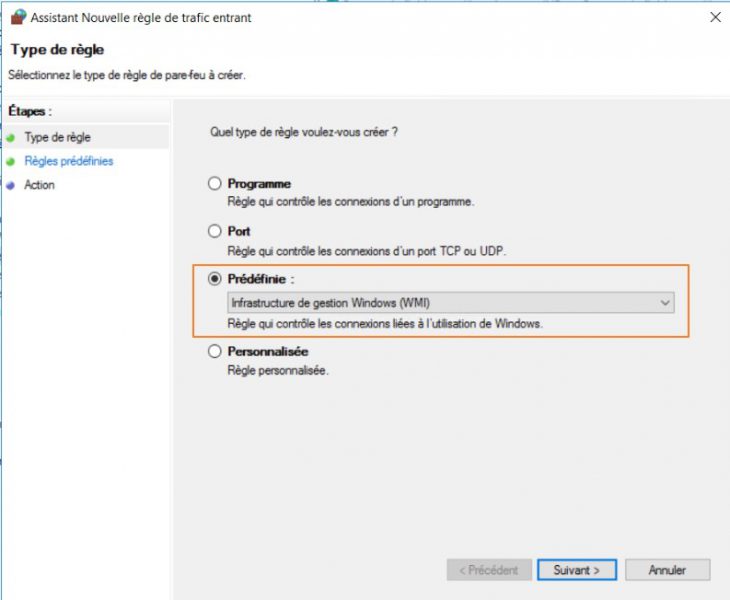The height and width of the screenshot is (600, 730).
Task: Click the green bullet beside Type de règle
Action: pos(12,137)
